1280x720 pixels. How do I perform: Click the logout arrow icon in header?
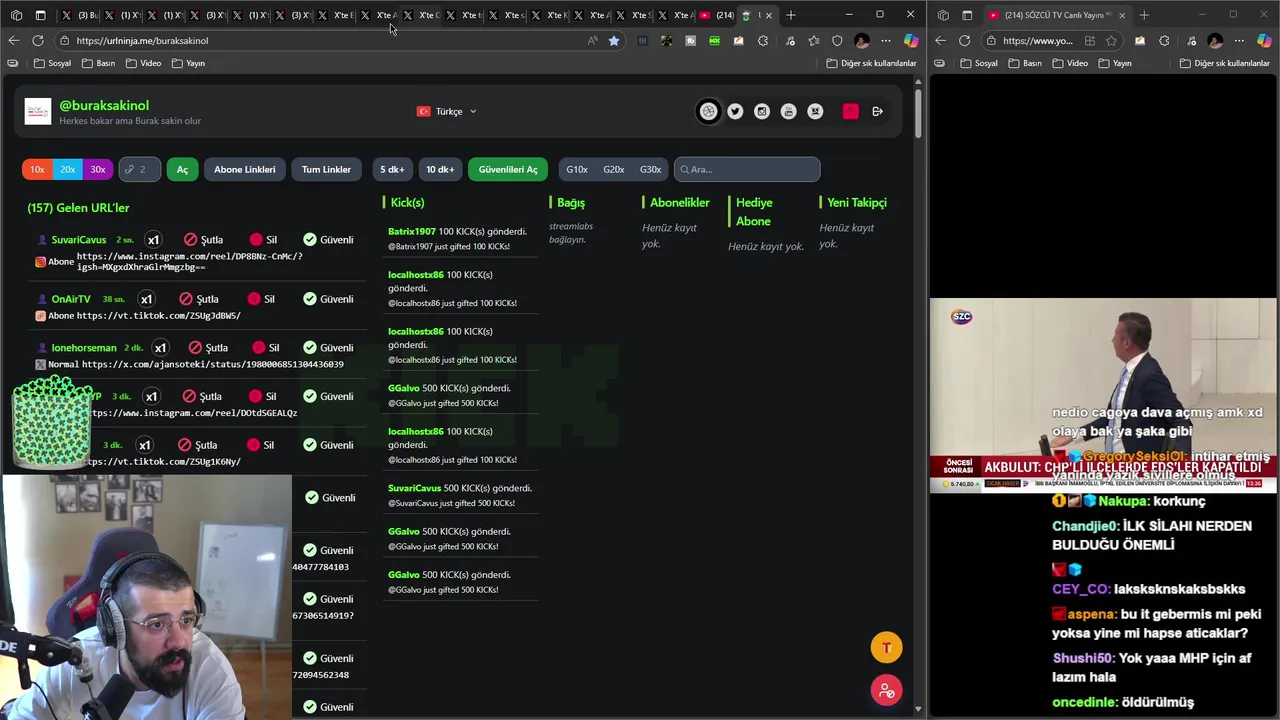point(877,111)
